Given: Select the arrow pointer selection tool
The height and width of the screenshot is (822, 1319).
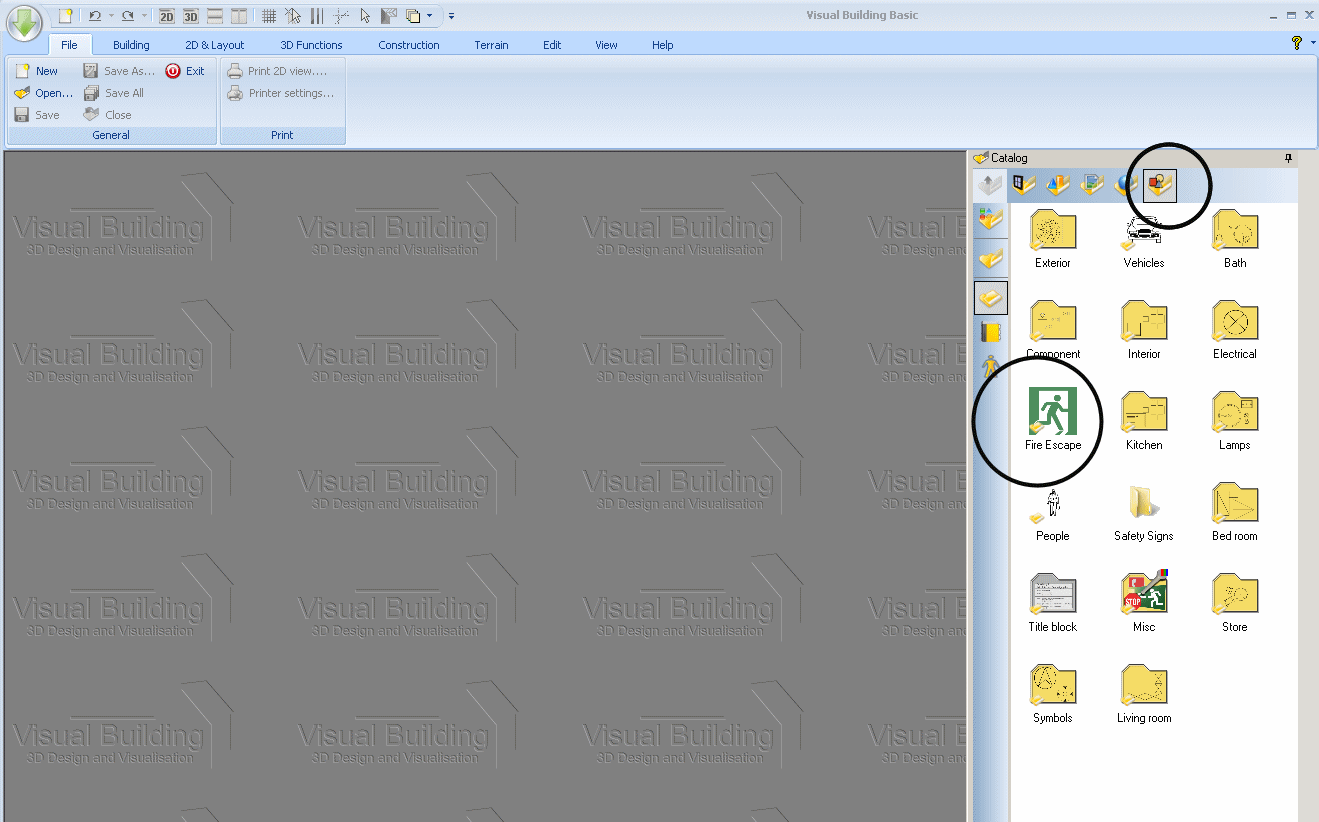Looking at the screenshot, I should pos(365,16).
